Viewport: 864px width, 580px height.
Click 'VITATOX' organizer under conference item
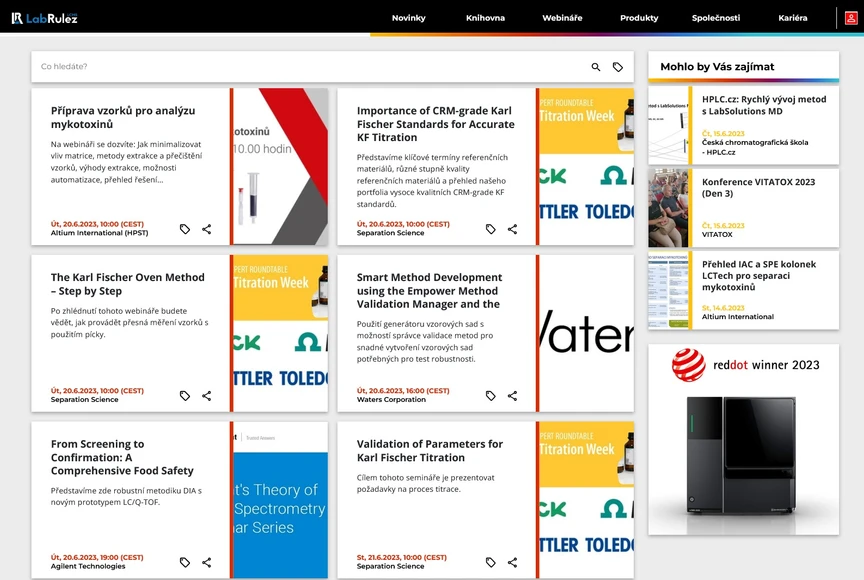(x=717, y=235)
